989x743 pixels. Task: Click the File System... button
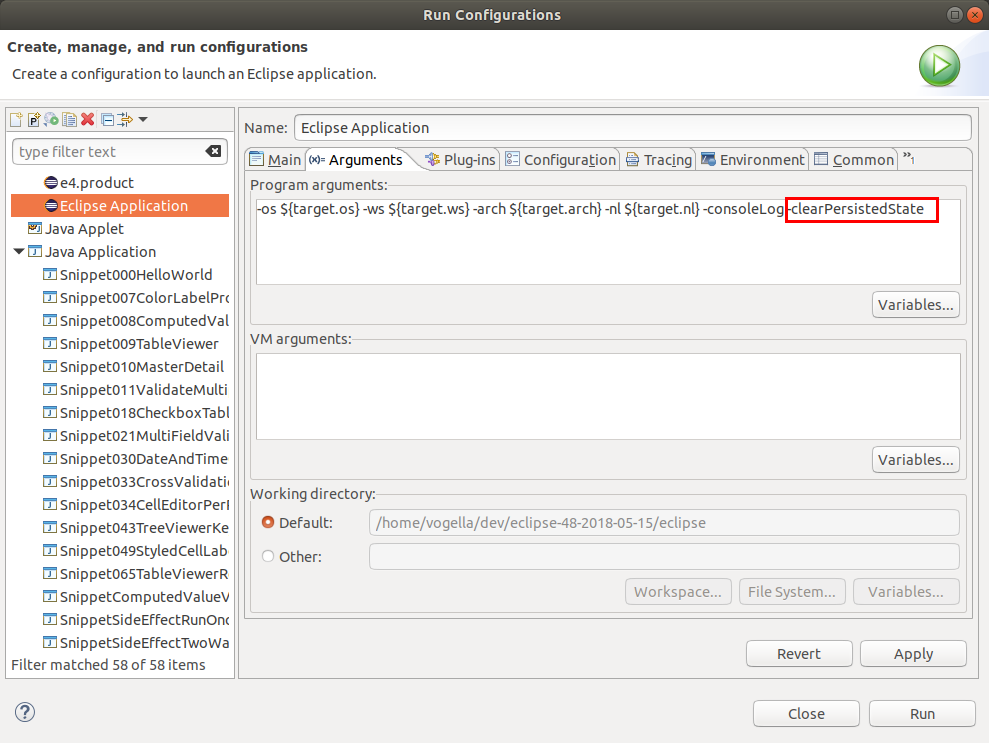[x=792, y=592]
